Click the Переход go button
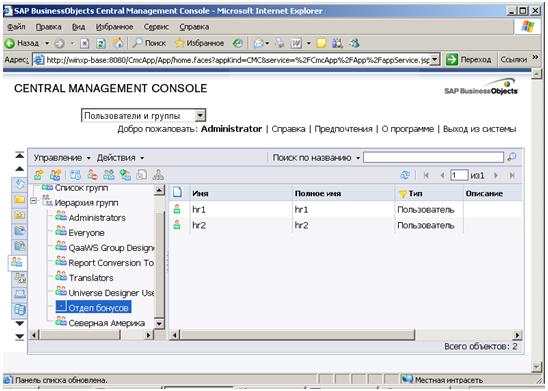548x391 pixels. pyautogui.click(x=469, y=59)
